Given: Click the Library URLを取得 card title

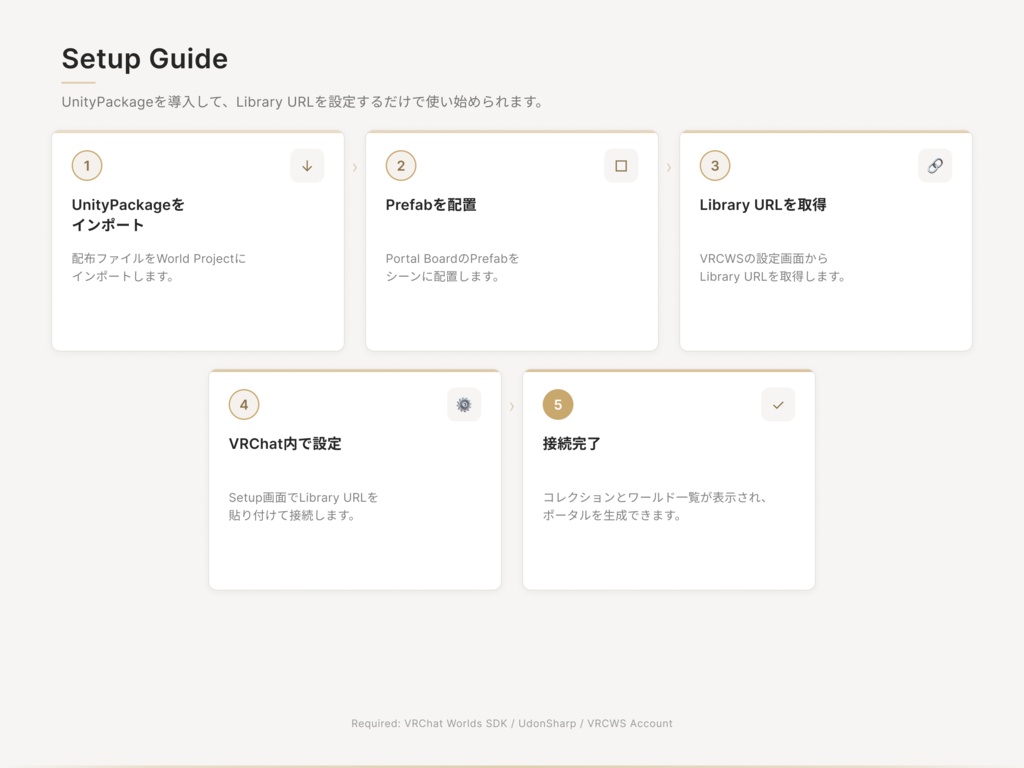Looking at the screenshot, I should point(763,205).
